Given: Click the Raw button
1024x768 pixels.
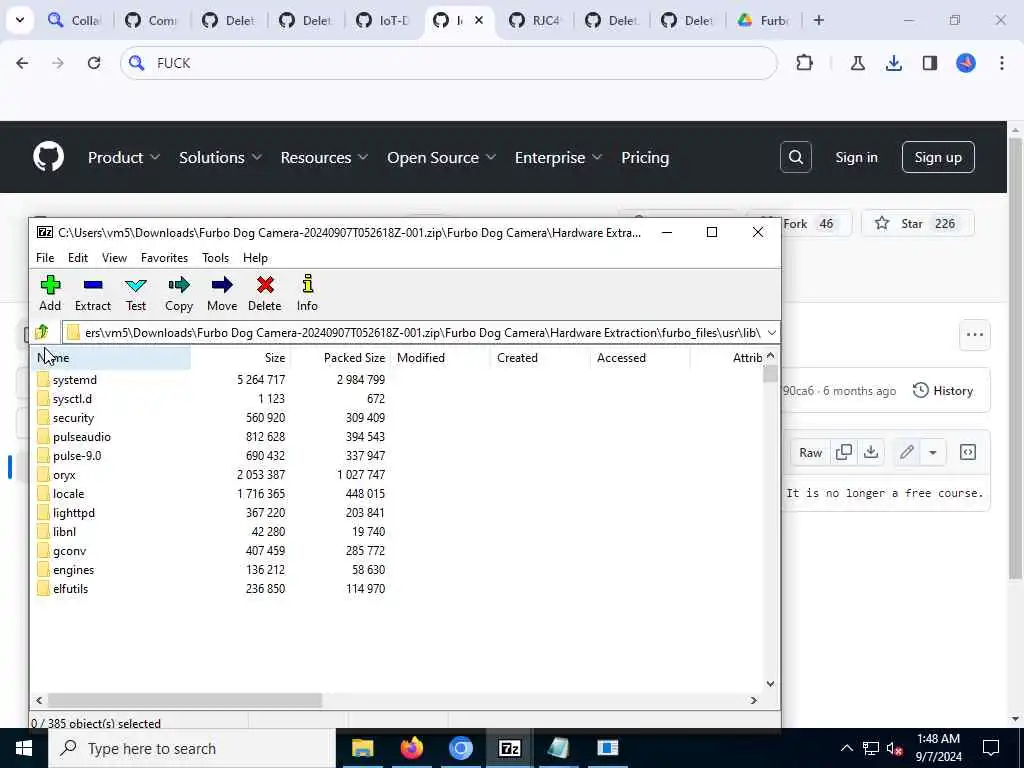Looking at the screenshot, I should (x=810, y=452).
